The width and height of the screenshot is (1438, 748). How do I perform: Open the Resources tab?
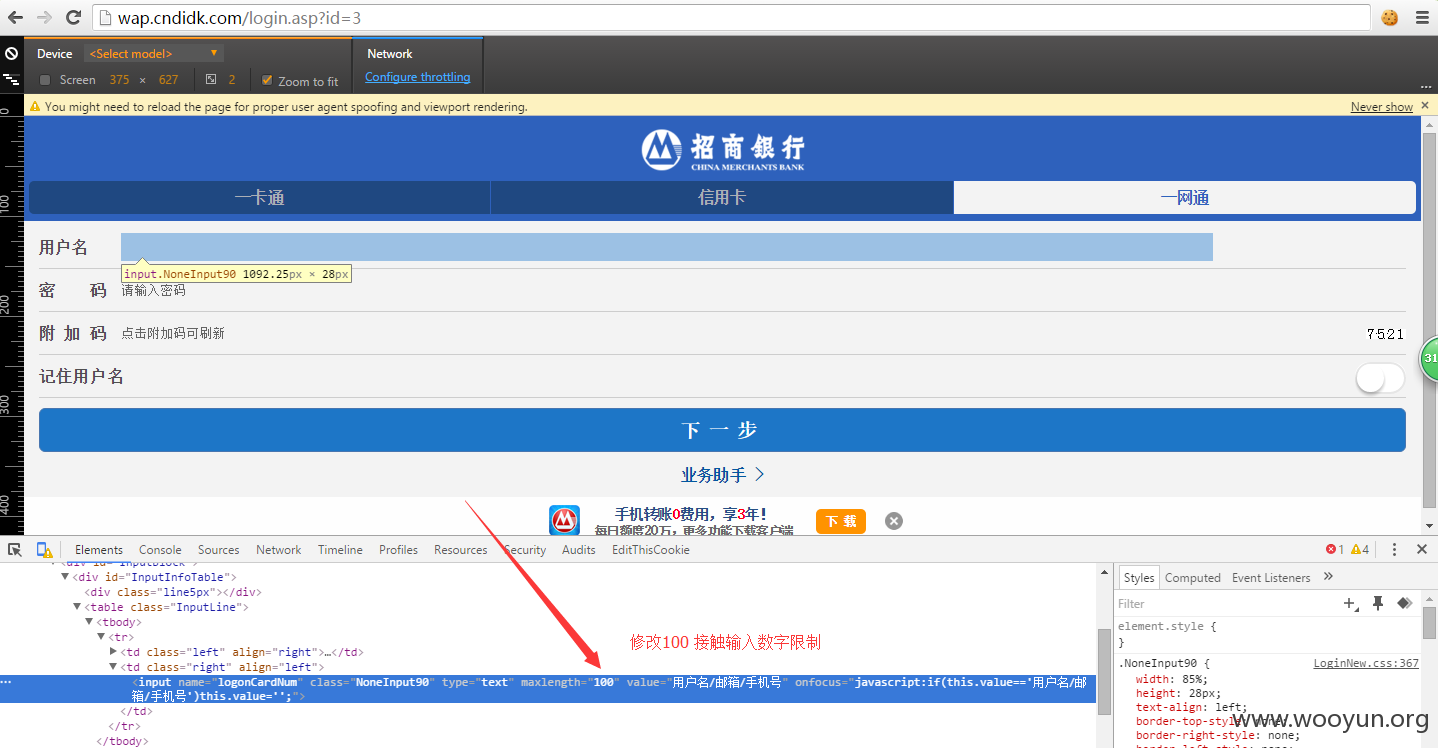coord(461,550)
